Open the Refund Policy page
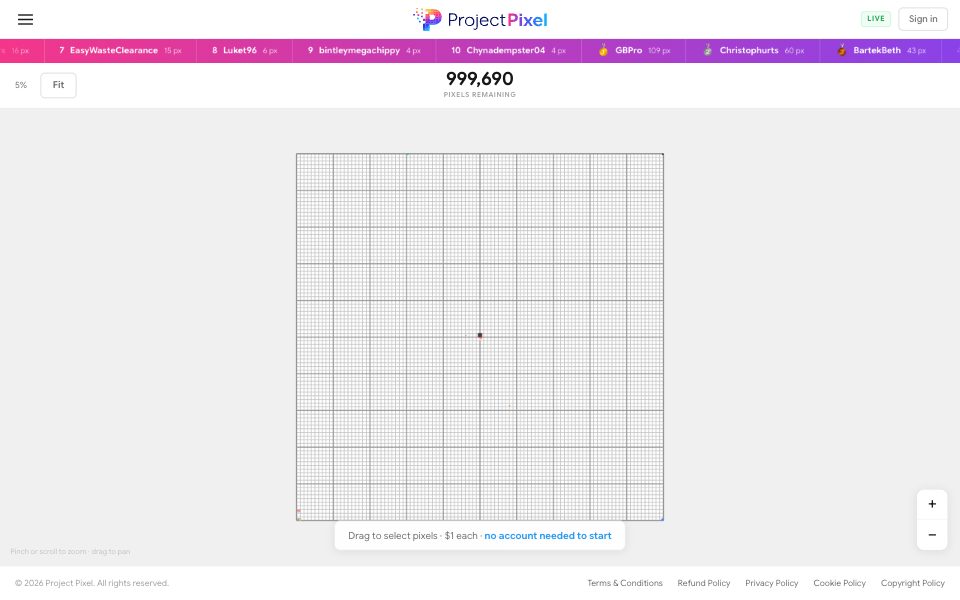960x600 pixels. point(703,583)
